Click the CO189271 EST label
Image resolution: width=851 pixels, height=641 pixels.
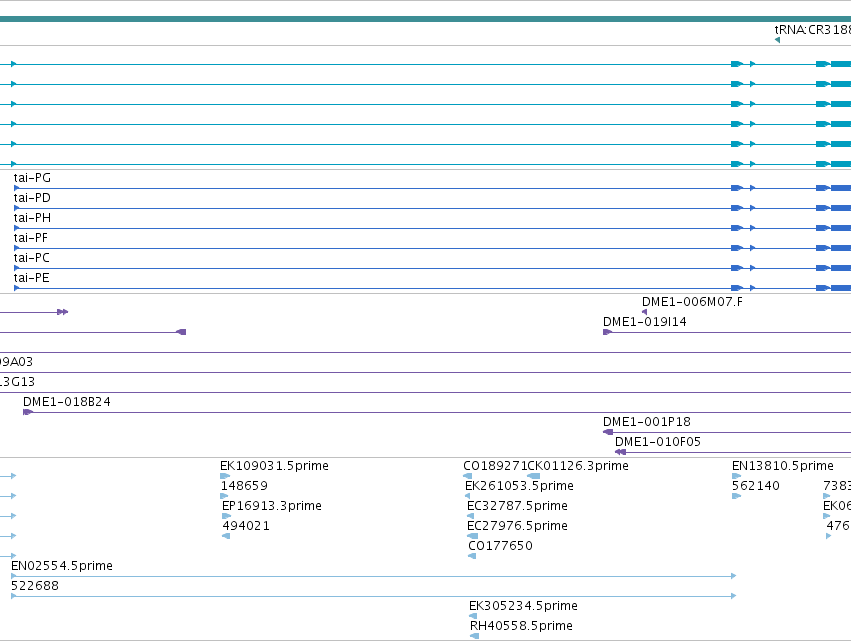tap(495, 466)
